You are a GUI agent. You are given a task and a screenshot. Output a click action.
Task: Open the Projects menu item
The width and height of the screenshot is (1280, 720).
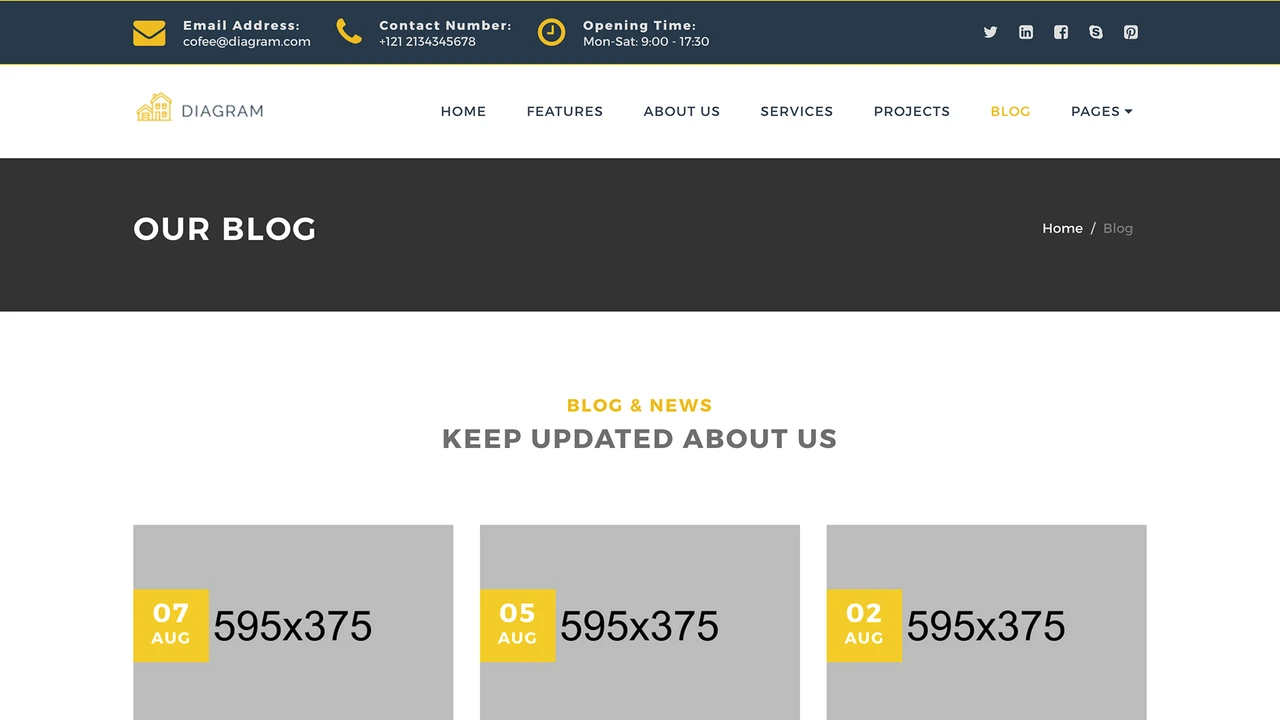912,111
